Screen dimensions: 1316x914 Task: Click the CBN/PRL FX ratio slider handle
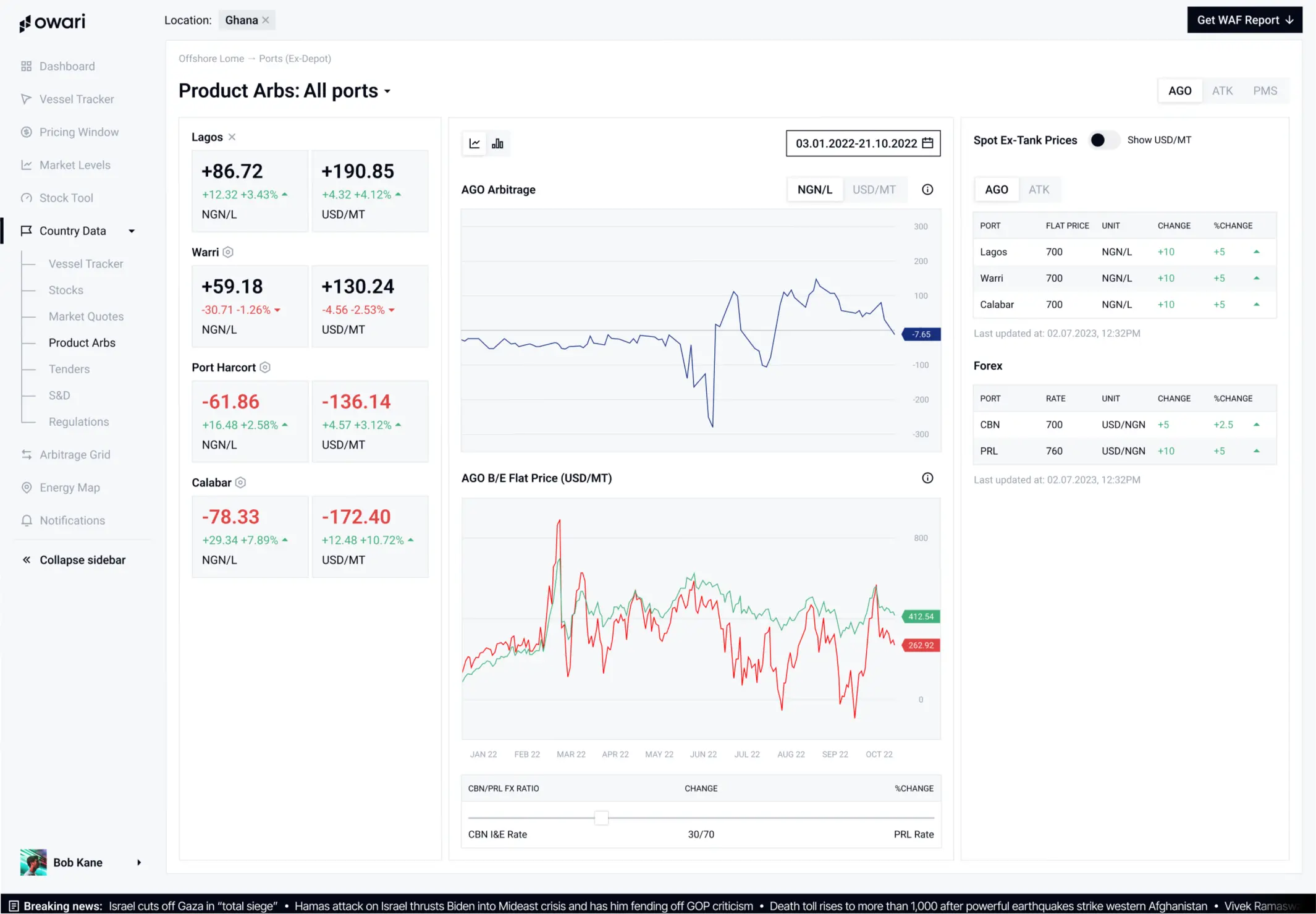[x=601, y=818]
